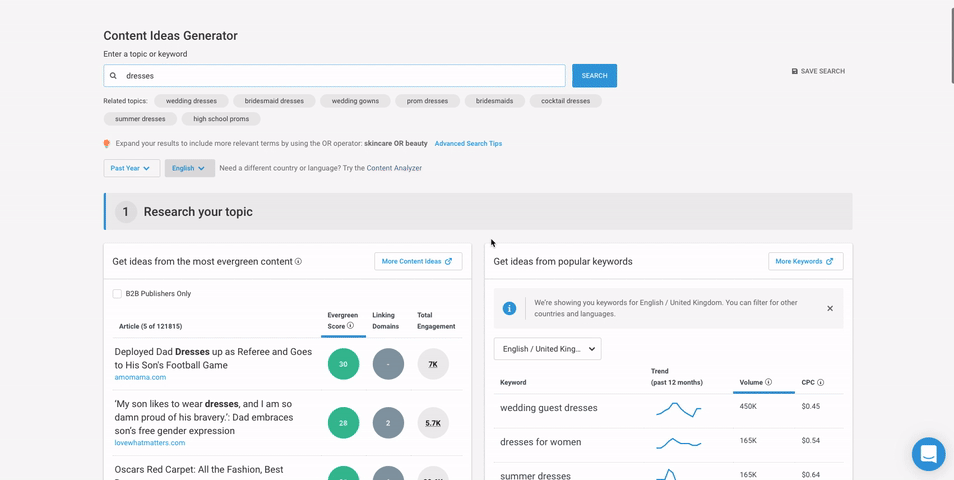Screen dimensions: 954x480
Task: Click the CPC column info icon
Action: tap(821, 382)
